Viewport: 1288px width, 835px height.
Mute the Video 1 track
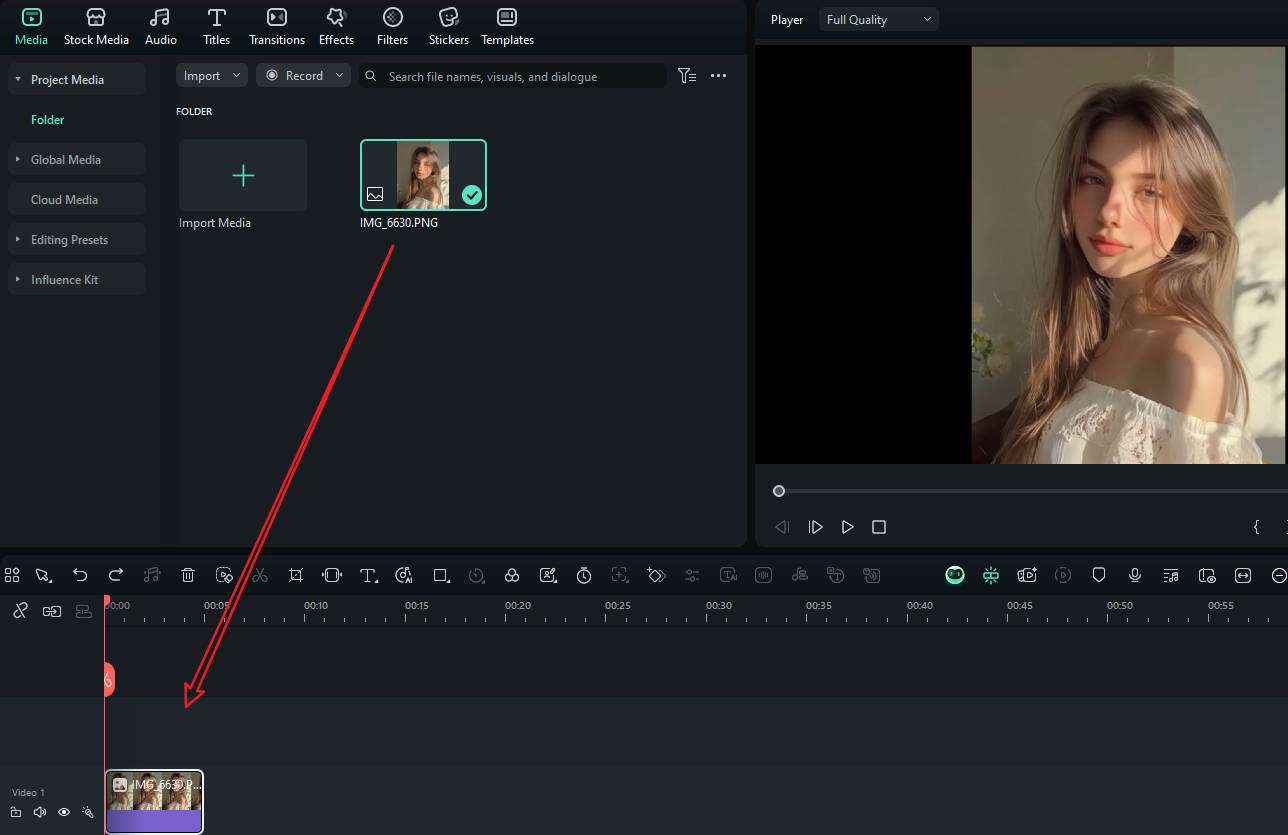[40, 813]
